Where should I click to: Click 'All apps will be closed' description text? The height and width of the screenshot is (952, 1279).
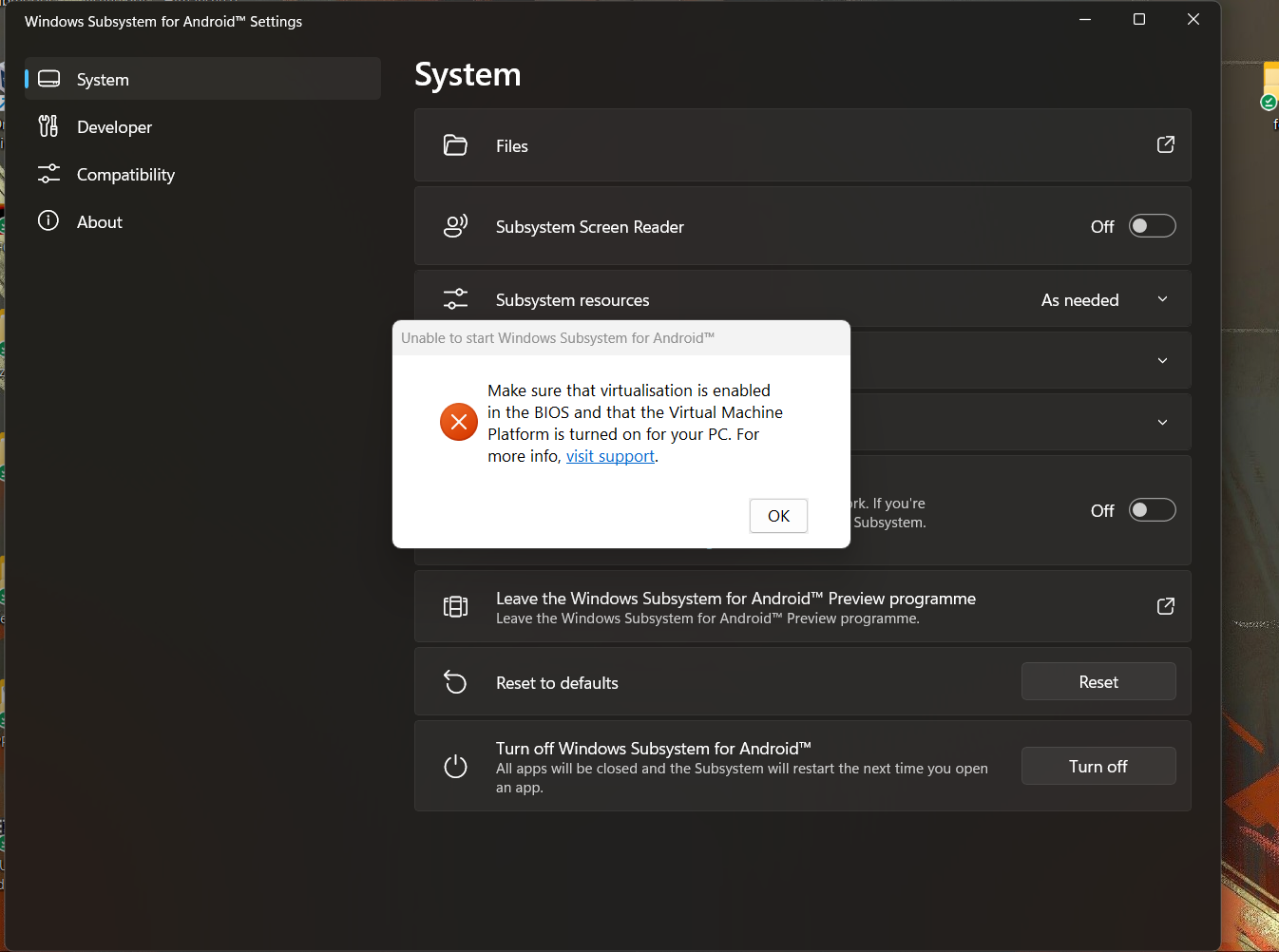(x=742, y=778)
